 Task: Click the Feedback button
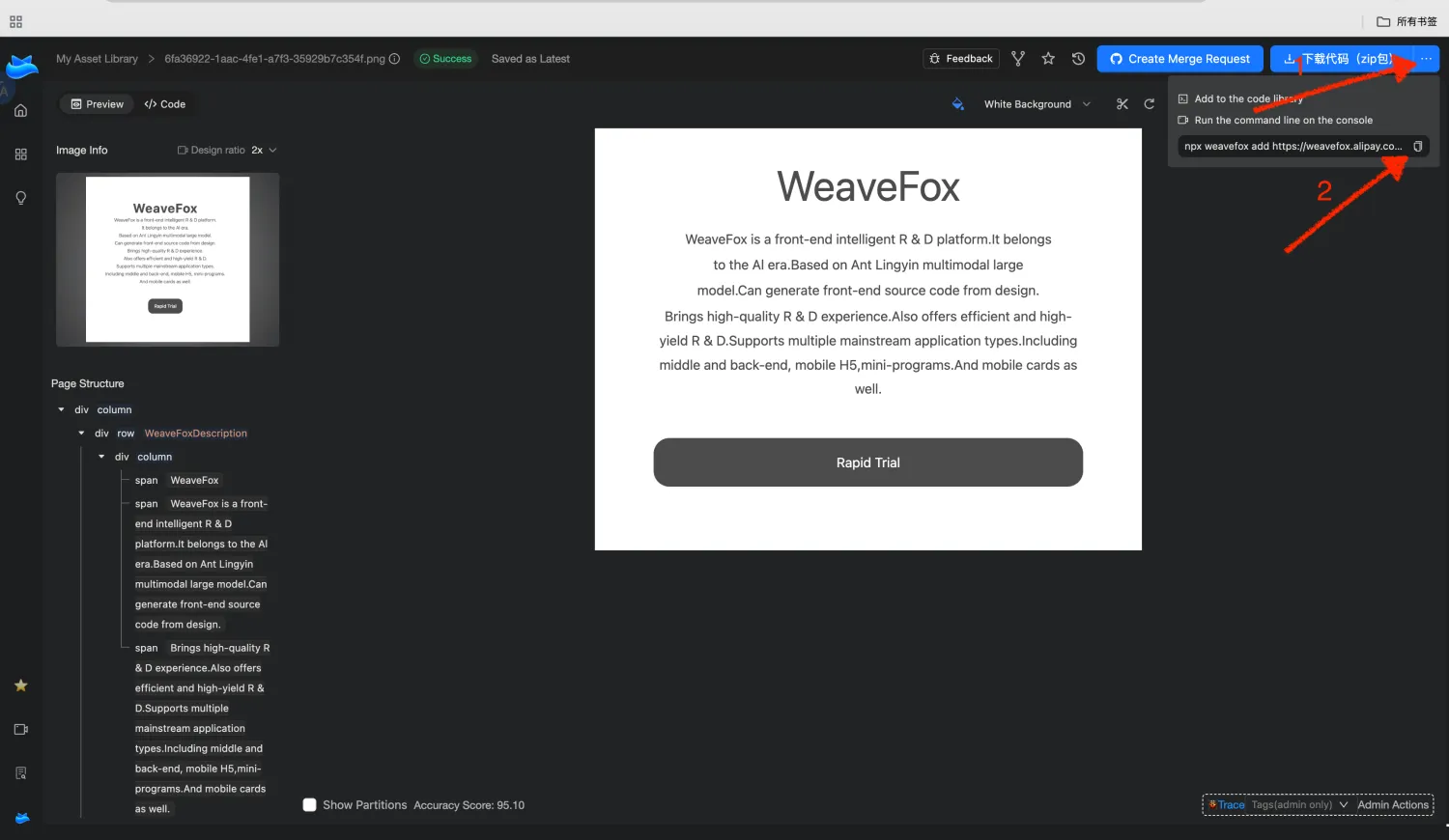(961, 59)
